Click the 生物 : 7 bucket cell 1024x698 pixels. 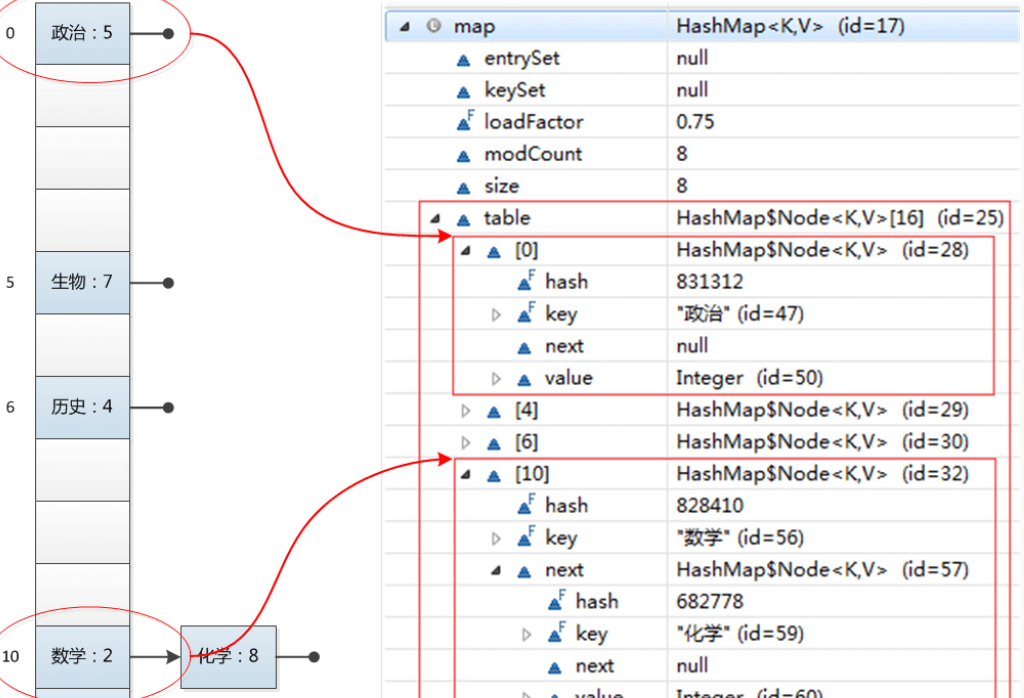pos(82,282)
